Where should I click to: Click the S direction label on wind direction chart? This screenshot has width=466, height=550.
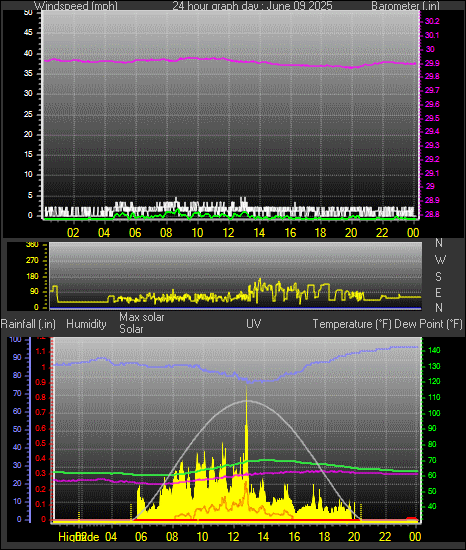[438, 277]
